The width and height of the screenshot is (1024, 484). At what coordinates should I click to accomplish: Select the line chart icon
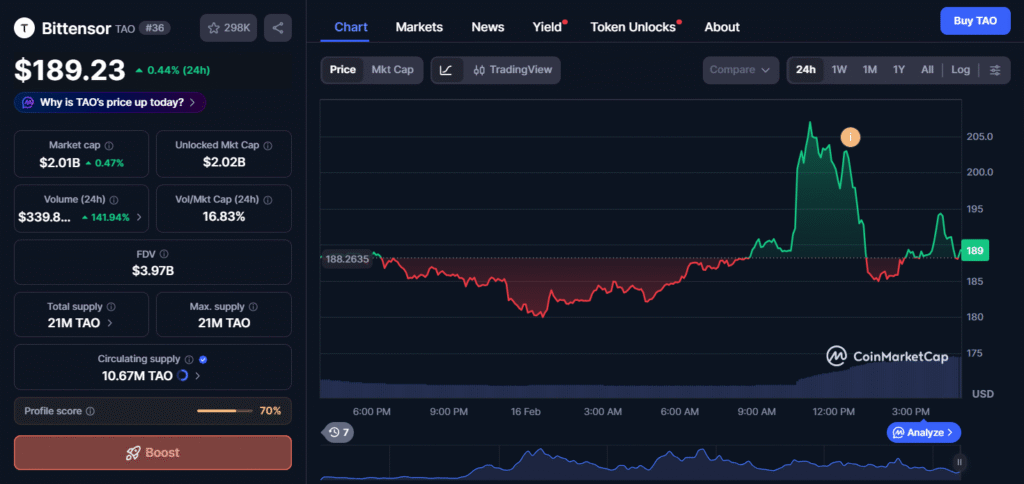coord(446,70)
